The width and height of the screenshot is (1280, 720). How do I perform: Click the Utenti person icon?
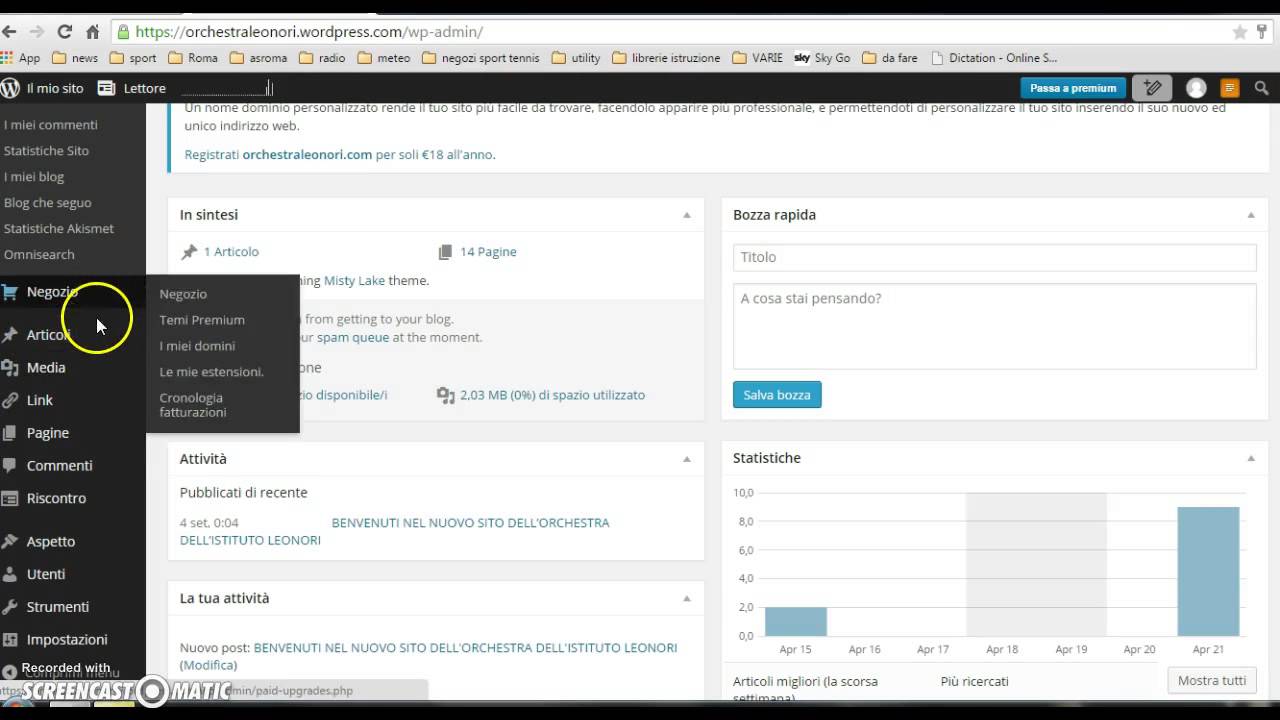coord(10,574)
